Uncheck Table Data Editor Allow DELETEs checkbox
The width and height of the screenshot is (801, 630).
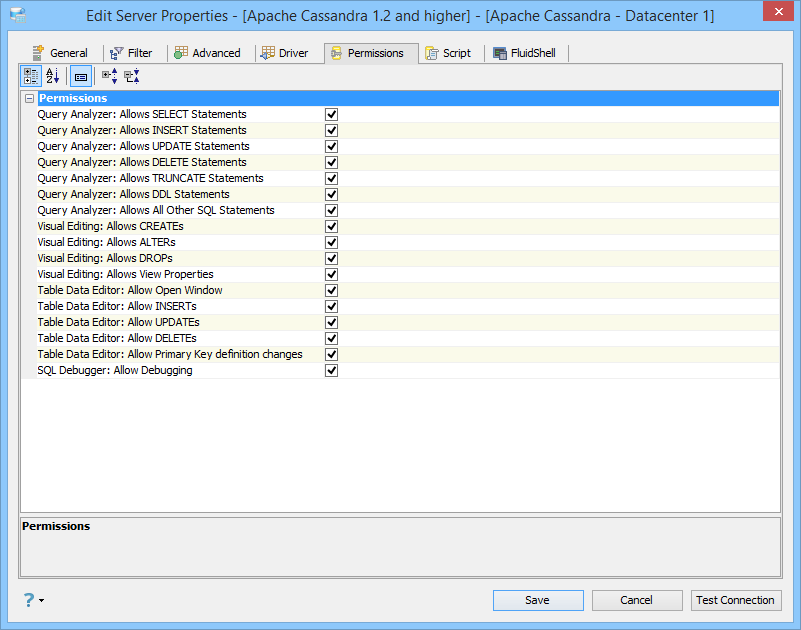coord(332,338)
